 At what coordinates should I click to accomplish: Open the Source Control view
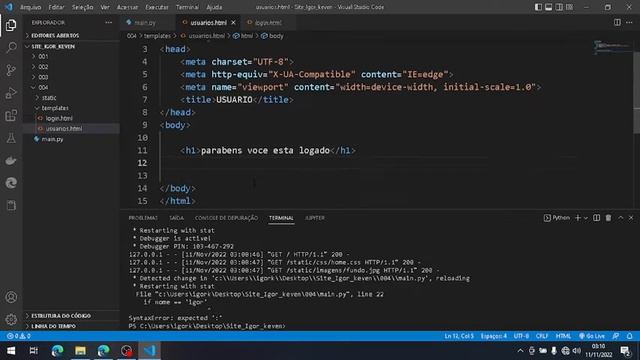[x=11, y=70]
